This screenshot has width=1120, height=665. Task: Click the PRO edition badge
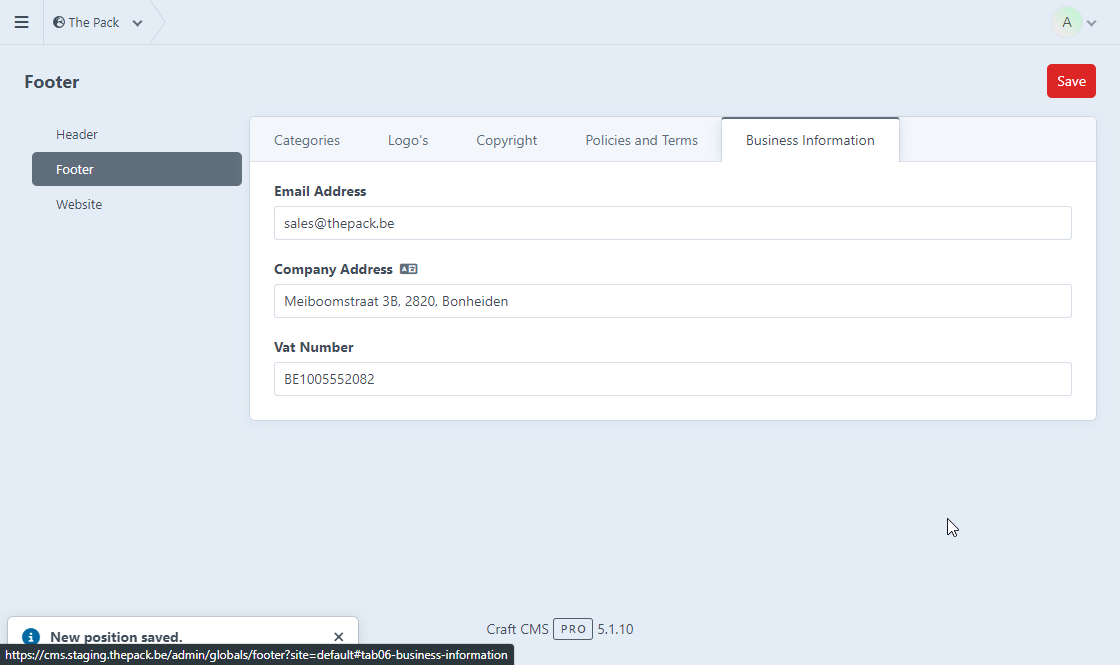coord(573,629)
